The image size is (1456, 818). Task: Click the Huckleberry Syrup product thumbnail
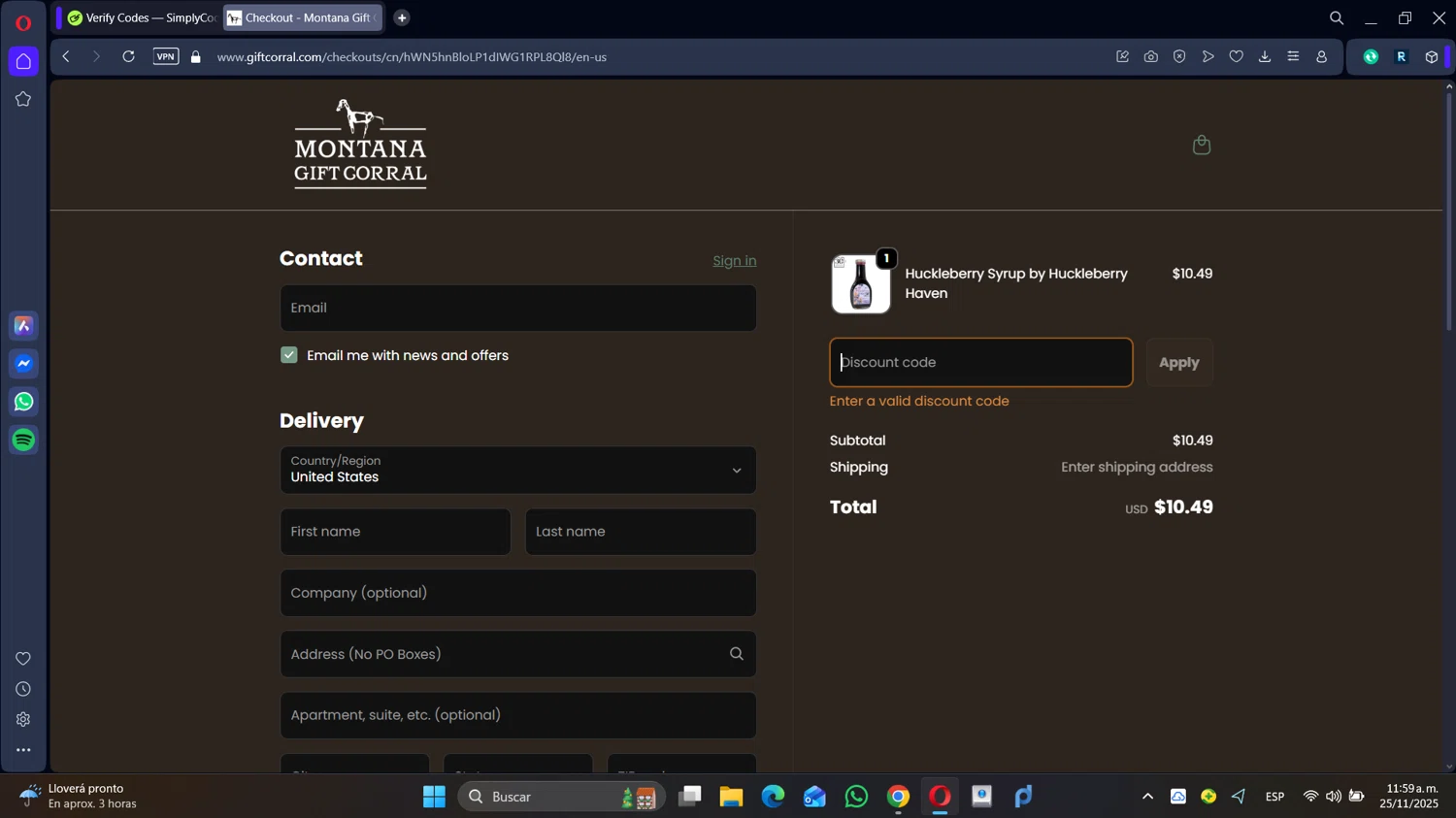[861, 284]
